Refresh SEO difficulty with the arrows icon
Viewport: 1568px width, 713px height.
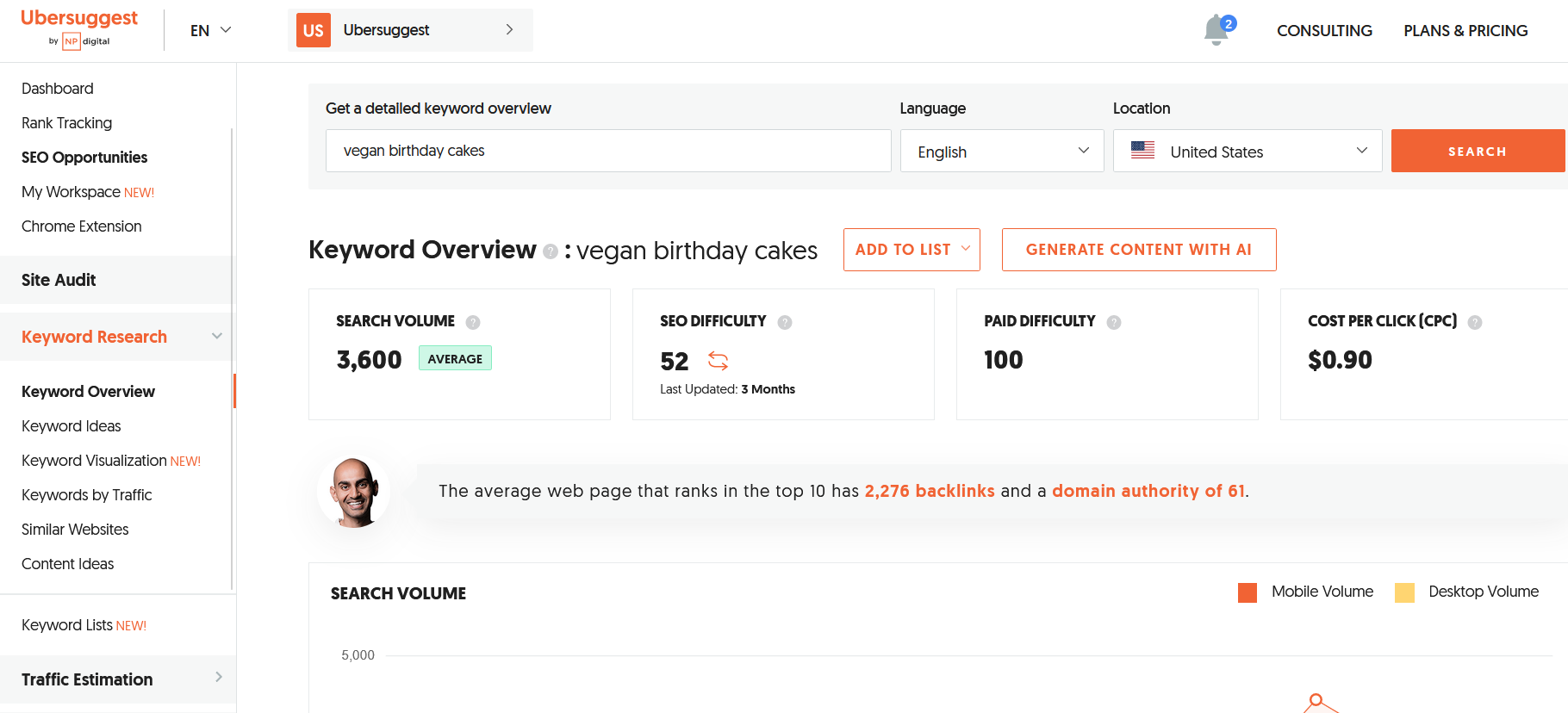click(719, 360)
